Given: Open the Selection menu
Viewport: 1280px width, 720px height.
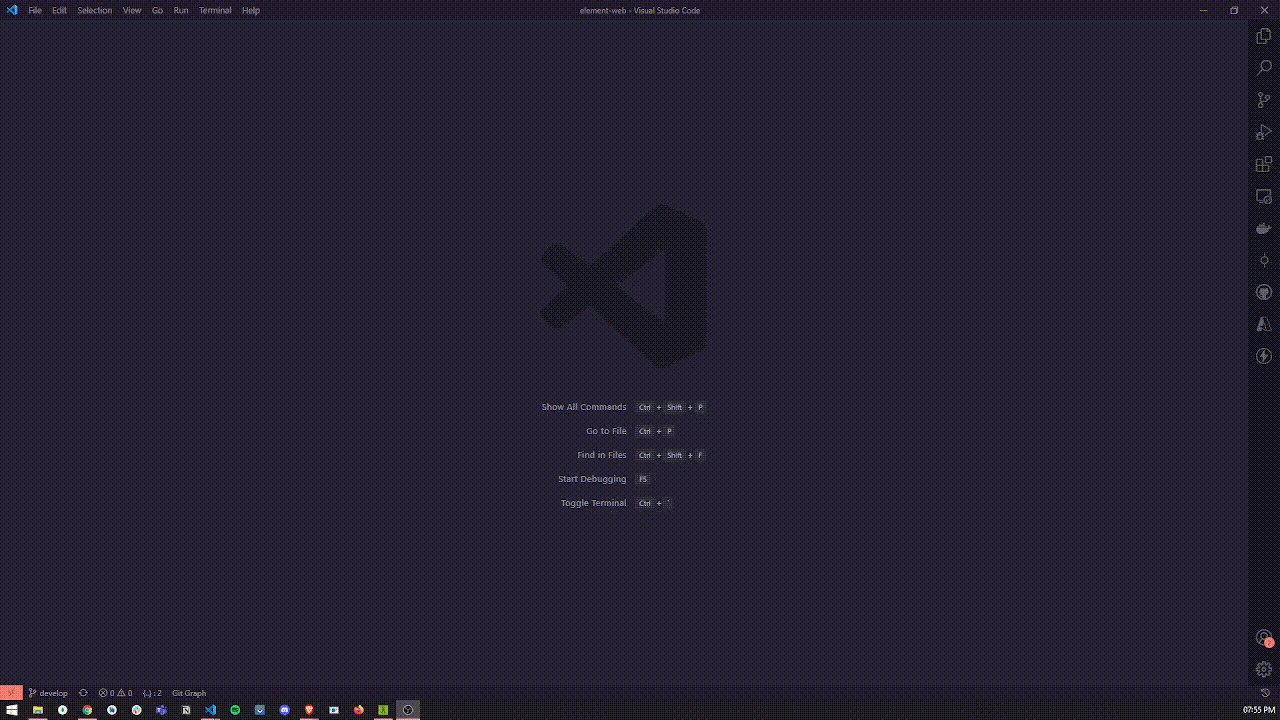Looking at the screenshot, I should pyautogui.click(x=95, y=10).
